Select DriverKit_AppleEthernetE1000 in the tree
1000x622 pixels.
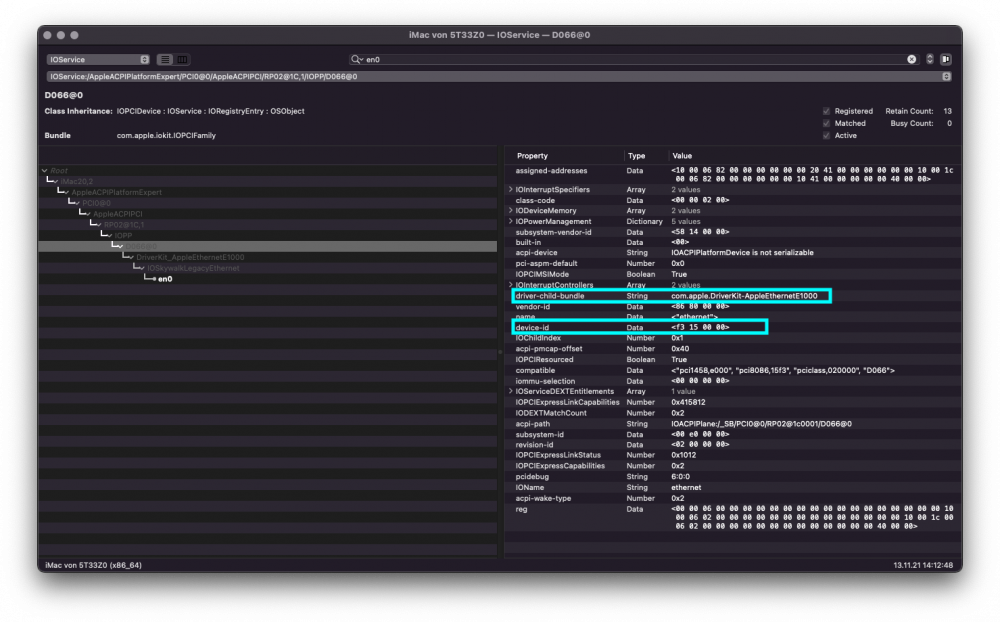pyautogui.click(x=190, y=257)
